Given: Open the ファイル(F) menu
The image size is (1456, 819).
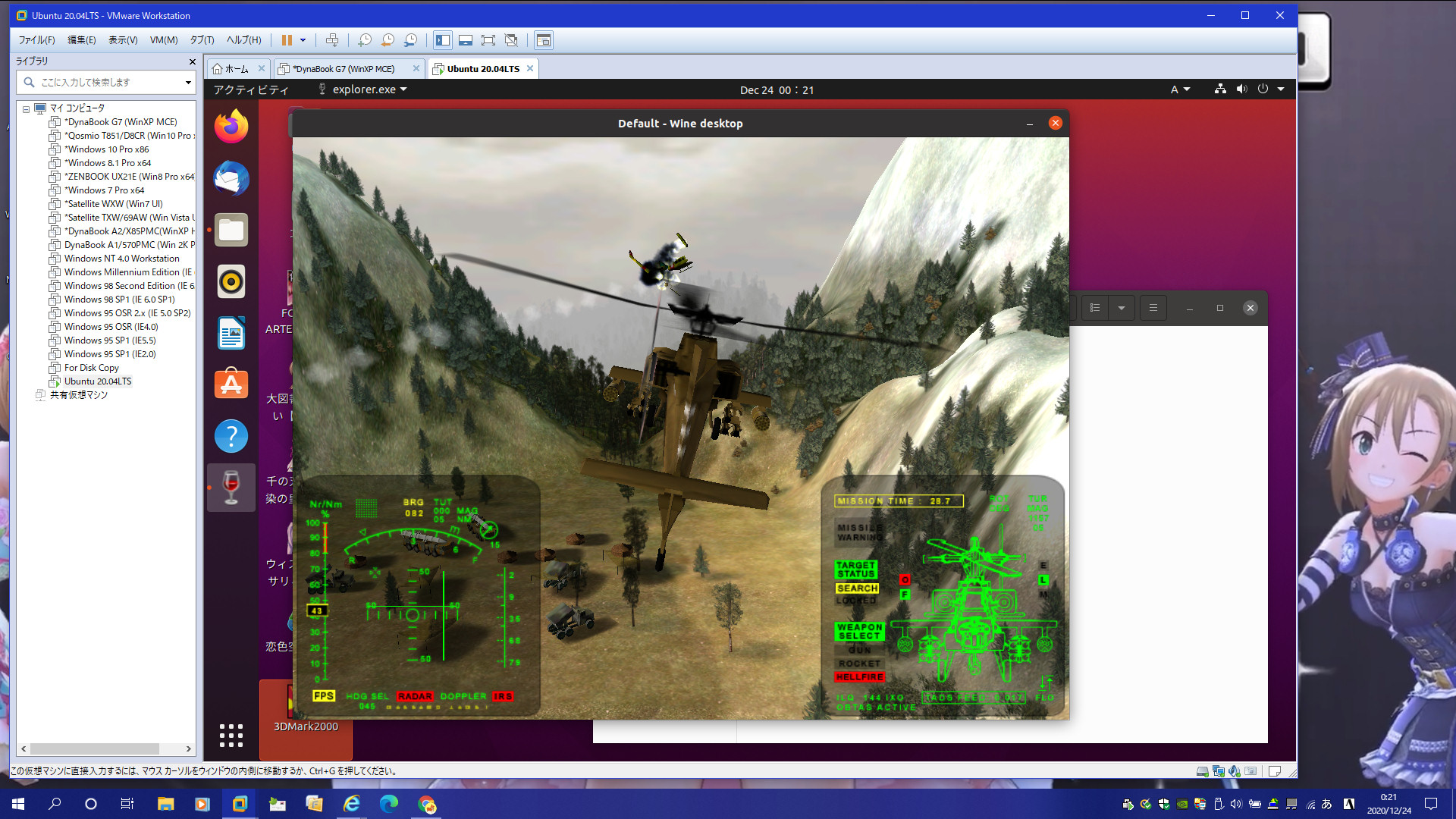Looking at the screenshot, I should point(36,40).
